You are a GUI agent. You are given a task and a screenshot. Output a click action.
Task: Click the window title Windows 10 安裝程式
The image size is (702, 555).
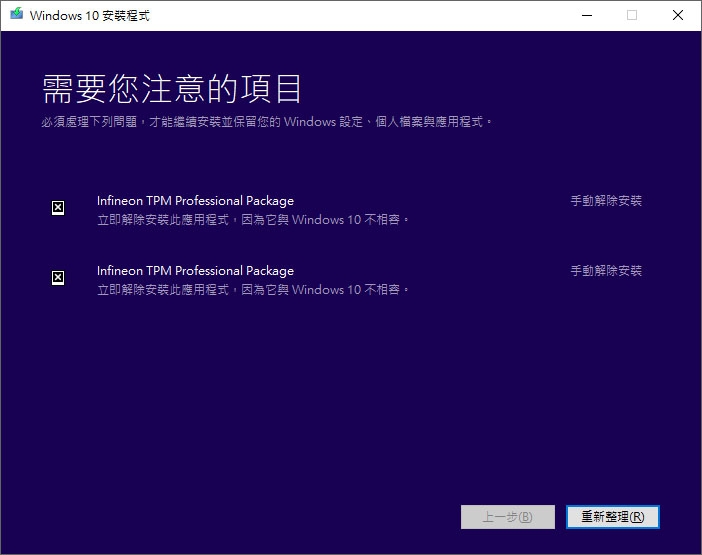click(90, 16)
